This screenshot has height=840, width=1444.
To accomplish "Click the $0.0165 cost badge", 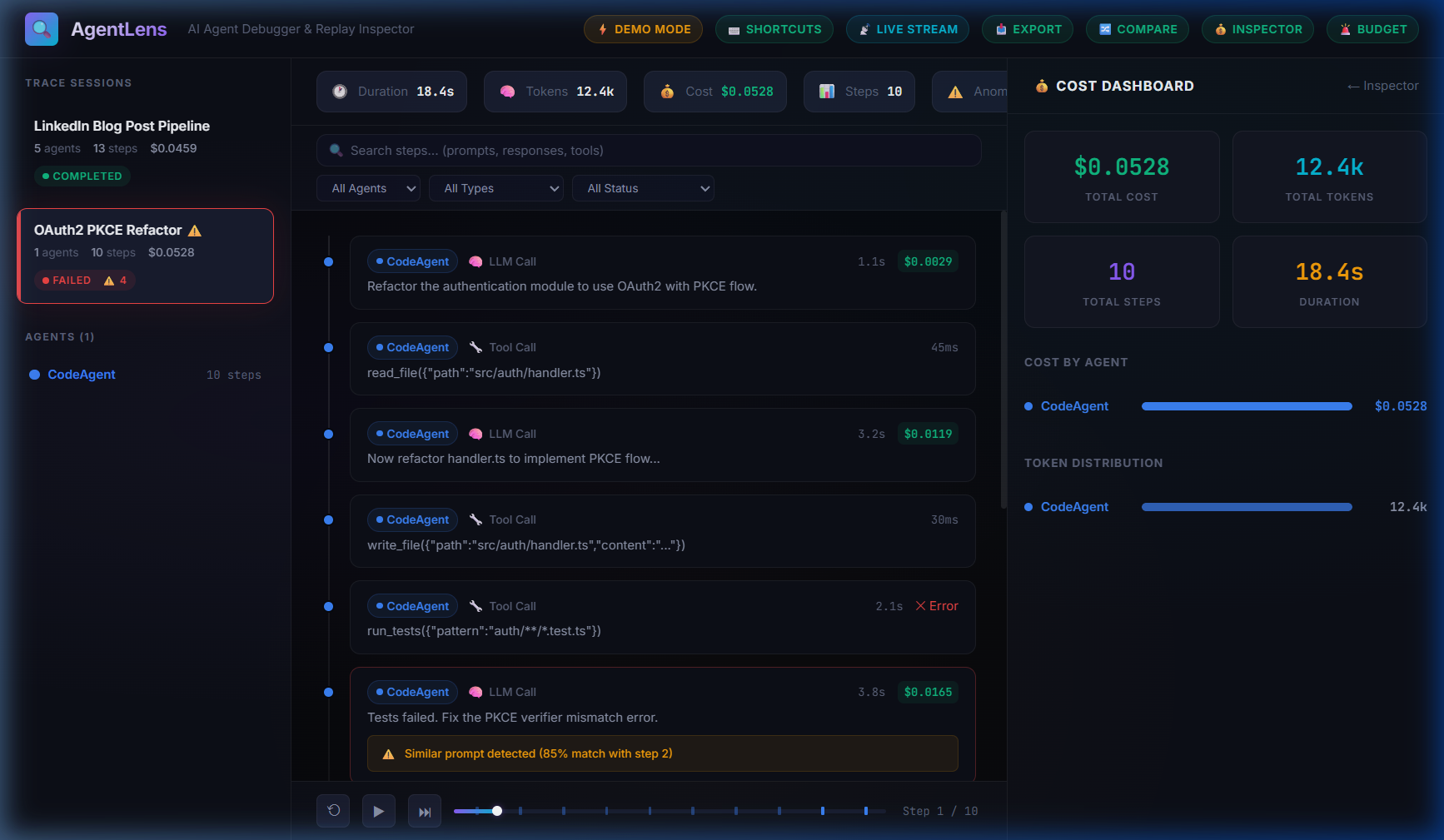I will click(x=928, y=692).
